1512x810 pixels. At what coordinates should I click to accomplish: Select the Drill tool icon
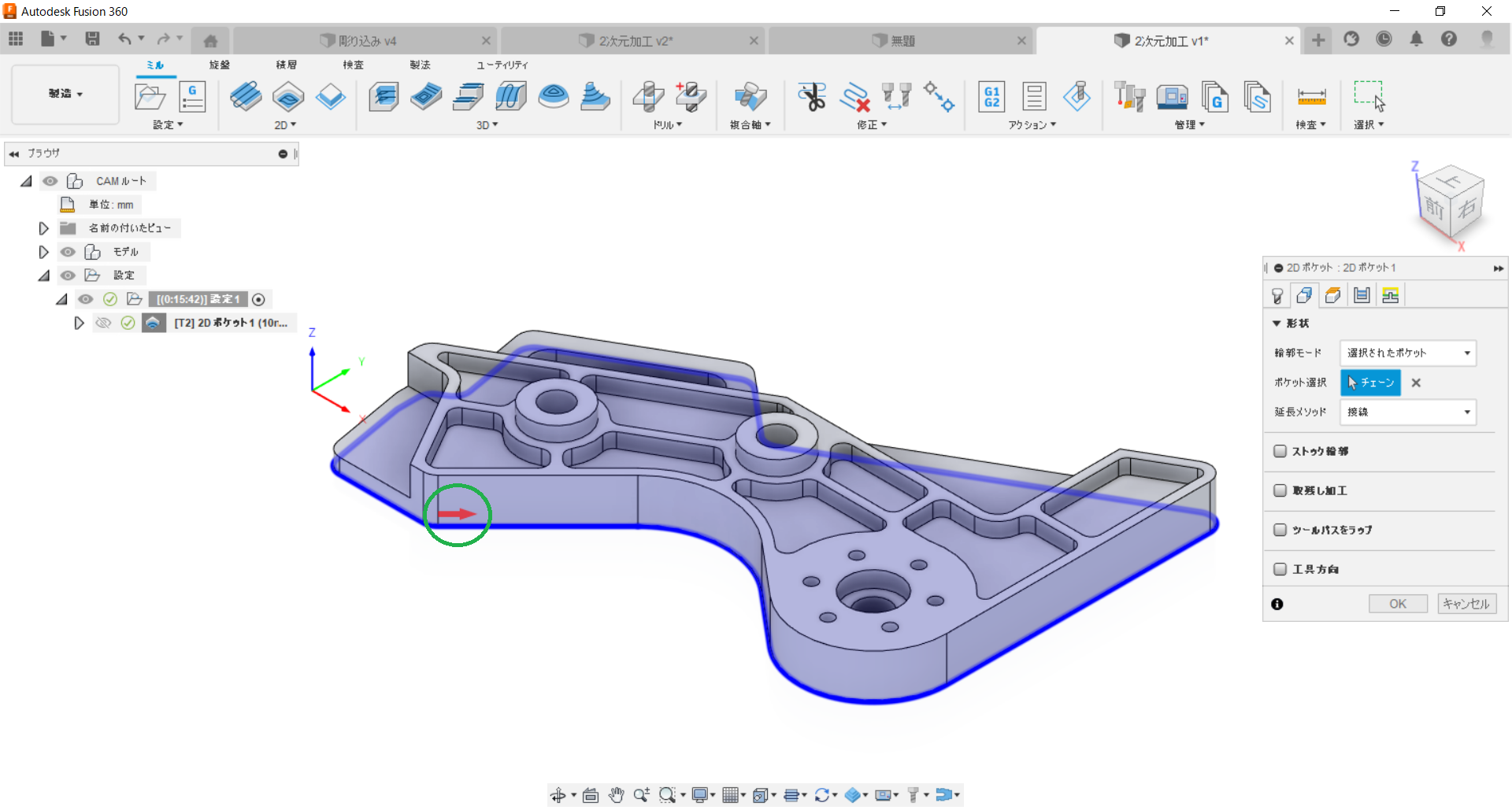[x=648, y=97]
